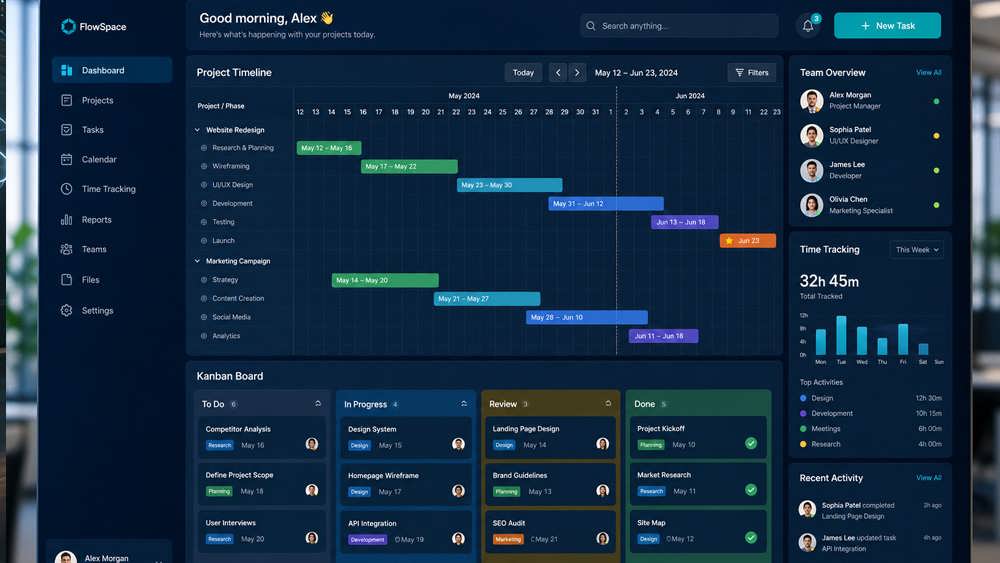Click the Teams people icon

tap(66, 249)
